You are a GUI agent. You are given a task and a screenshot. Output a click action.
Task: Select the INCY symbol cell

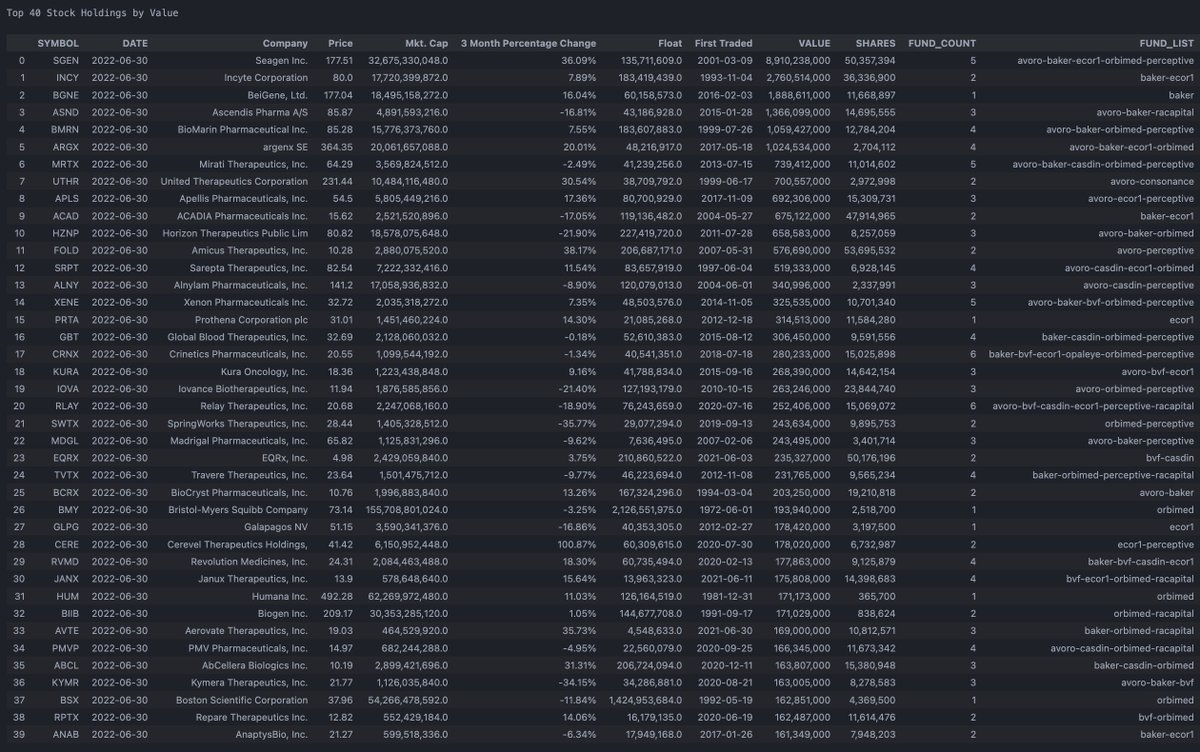click(66, 77)
